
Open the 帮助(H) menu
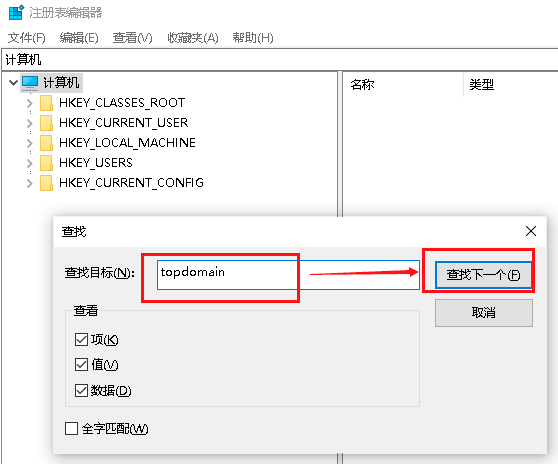pyautogui.click(x=253, y=38)
